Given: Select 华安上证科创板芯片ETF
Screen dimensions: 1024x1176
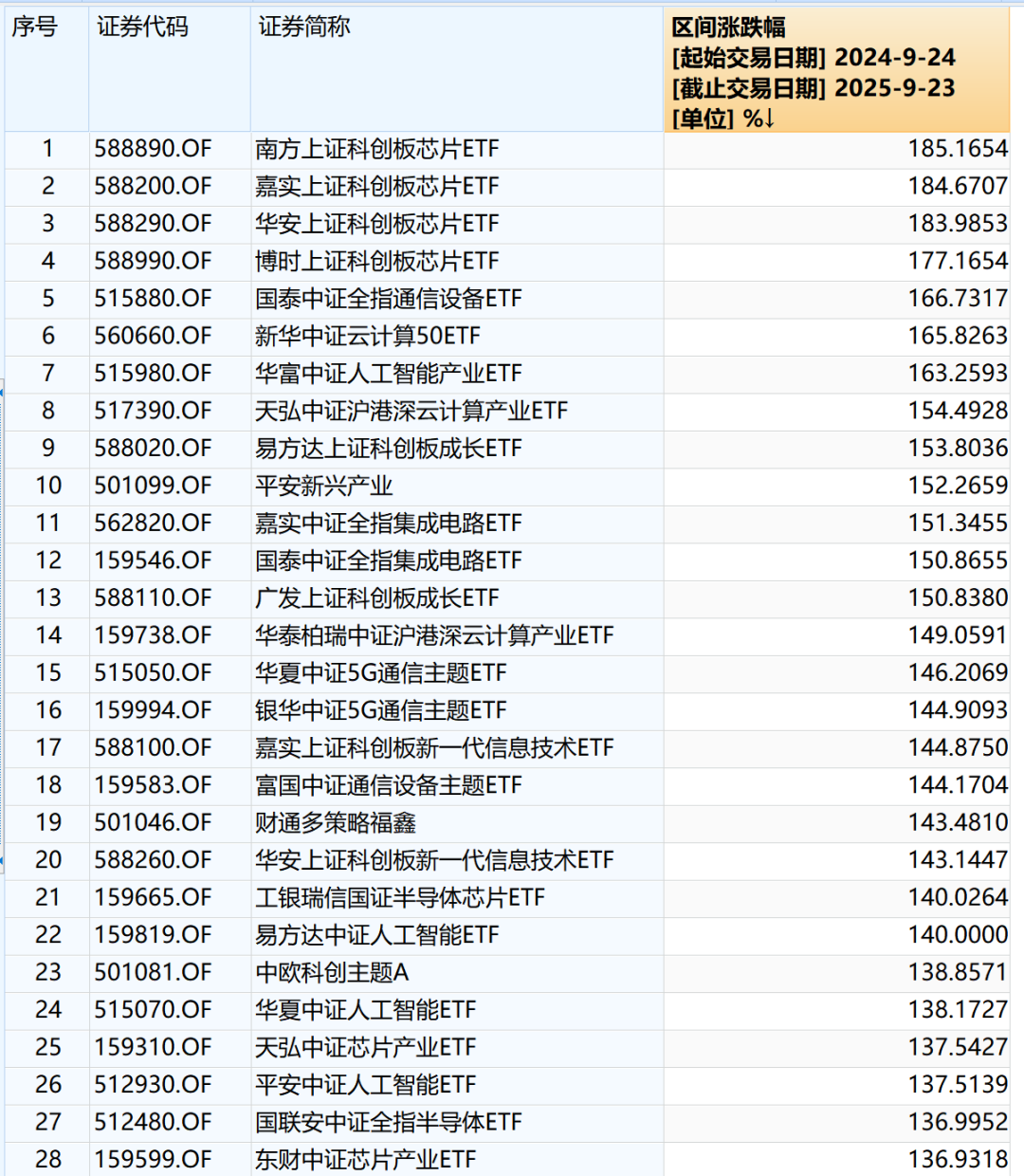Looking at the screenshot, I should click(x=376, y=224).
